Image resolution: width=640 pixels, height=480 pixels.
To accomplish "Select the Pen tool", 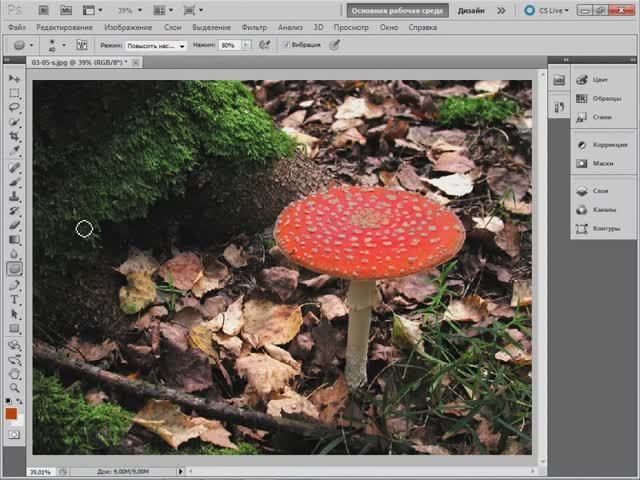I will (x=14, y=285).
